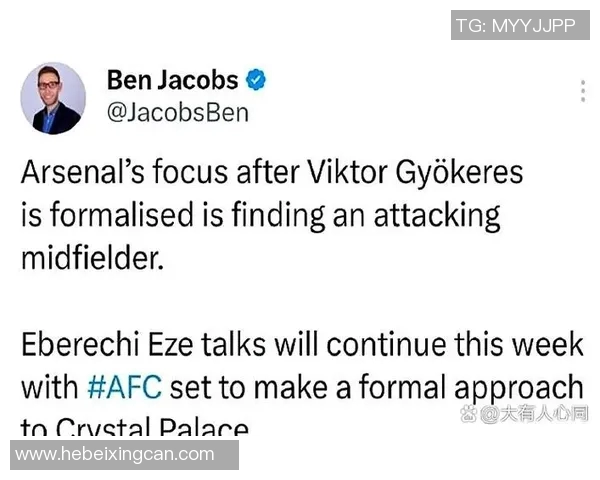Click the TG: MYYJJPP label
Screen dimensions: 600x480
[x=516, y=26]
